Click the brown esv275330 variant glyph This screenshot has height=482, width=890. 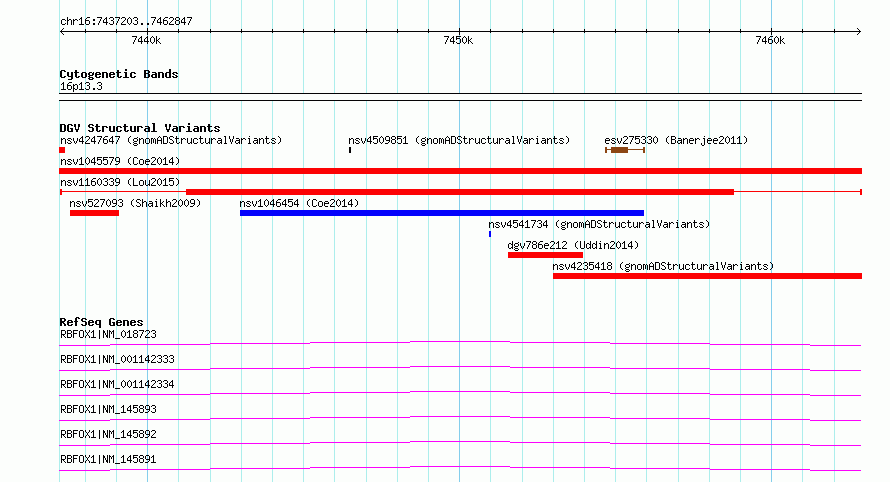pos(625,150)
